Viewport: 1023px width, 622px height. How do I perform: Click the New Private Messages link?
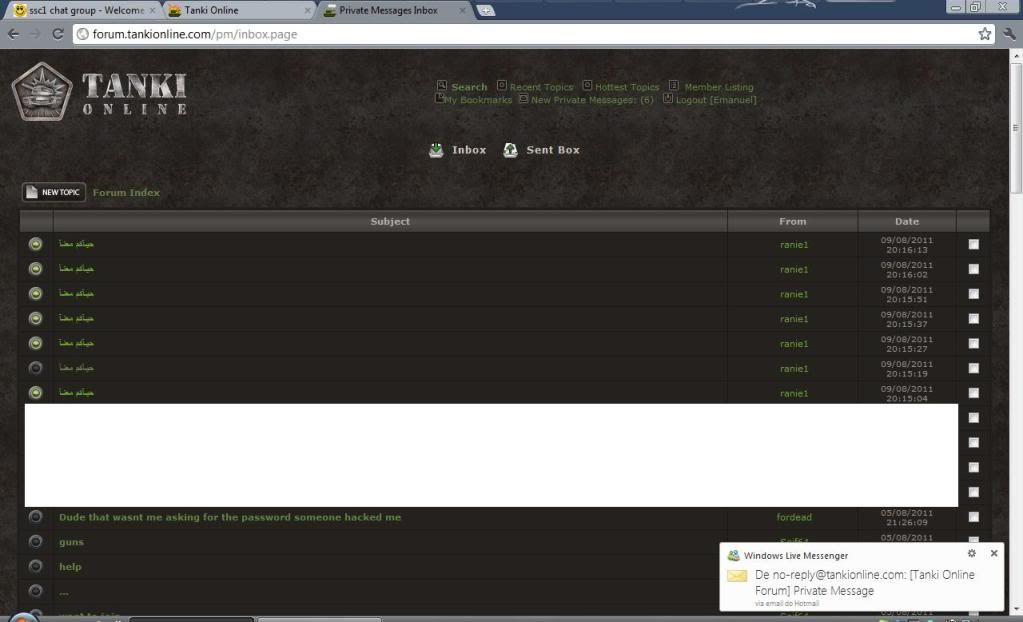(x=591, y=100)
